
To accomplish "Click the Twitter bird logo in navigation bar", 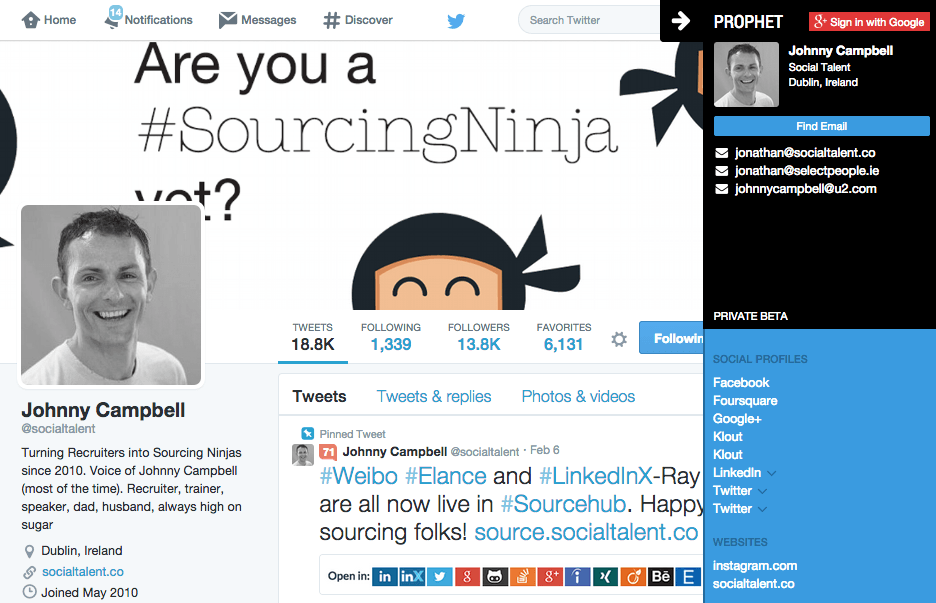I will click(456, 21).
